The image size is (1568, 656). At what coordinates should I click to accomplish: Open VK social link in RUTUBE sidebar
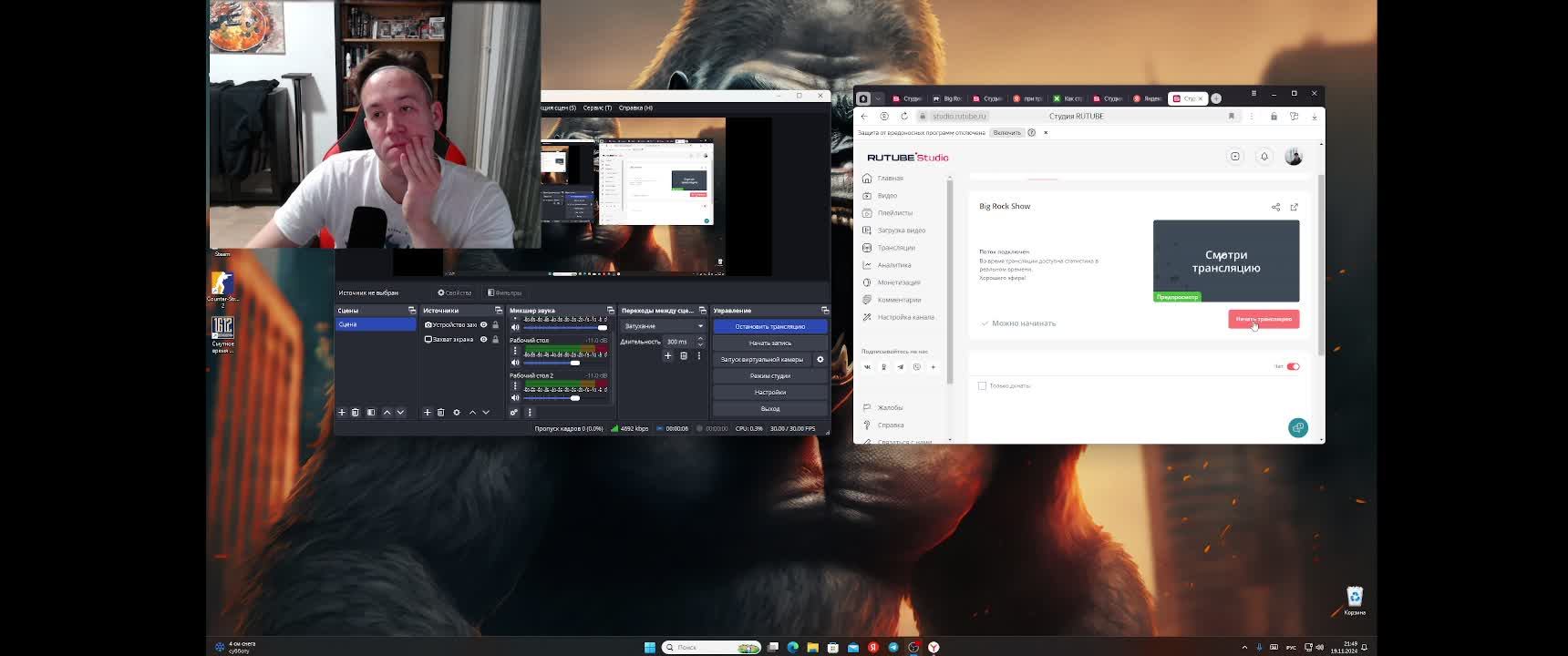(867, 367)
